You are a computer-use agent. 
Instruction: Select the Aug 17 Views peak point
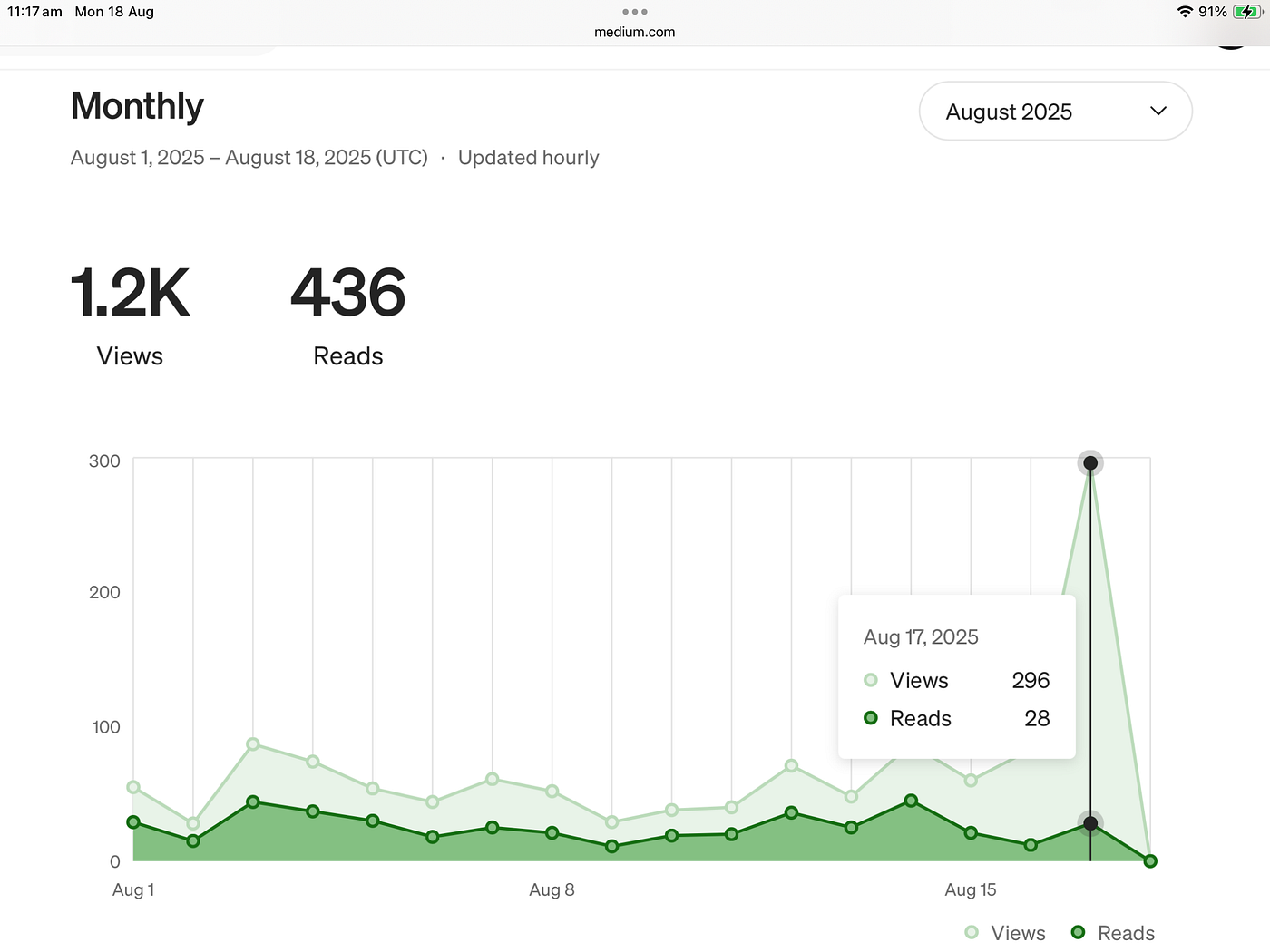(1090, 463)
